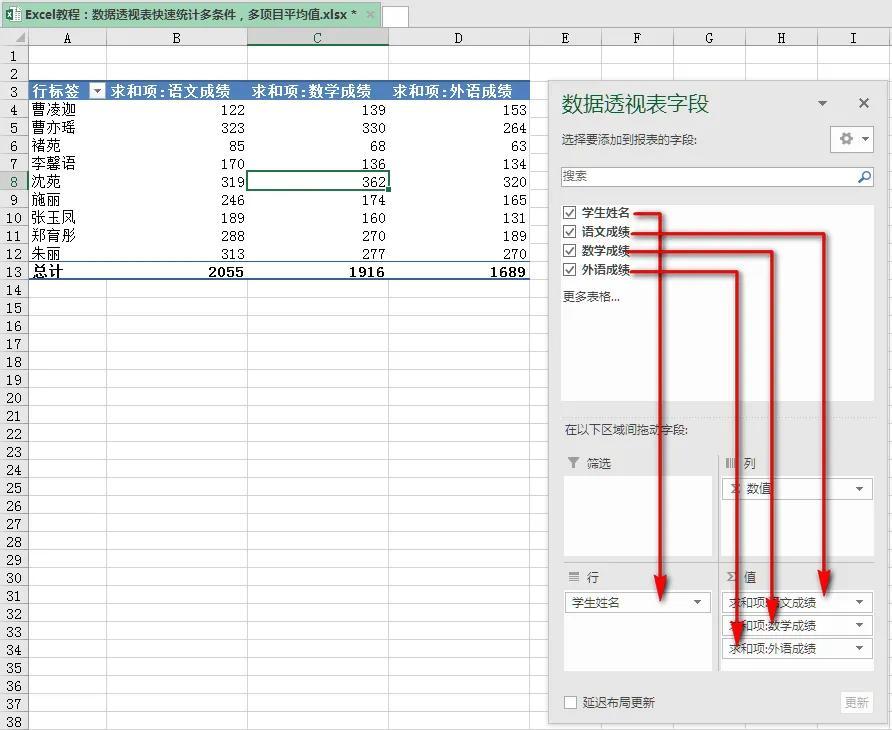The height and width of the screenshot is (730, 892).
Task: Uncheck the 数学成绩 field checkbox
Action: [x=569, y=250]
